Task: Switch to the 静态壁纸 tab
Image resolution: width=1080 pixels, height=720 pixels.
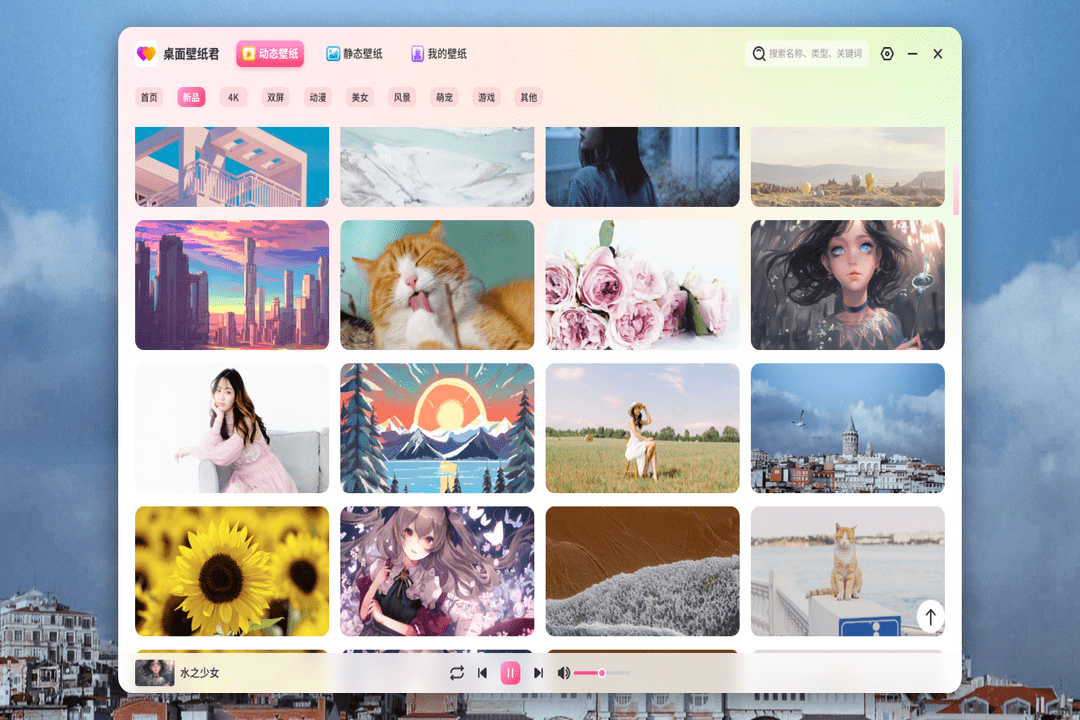Action: point(354,54)
